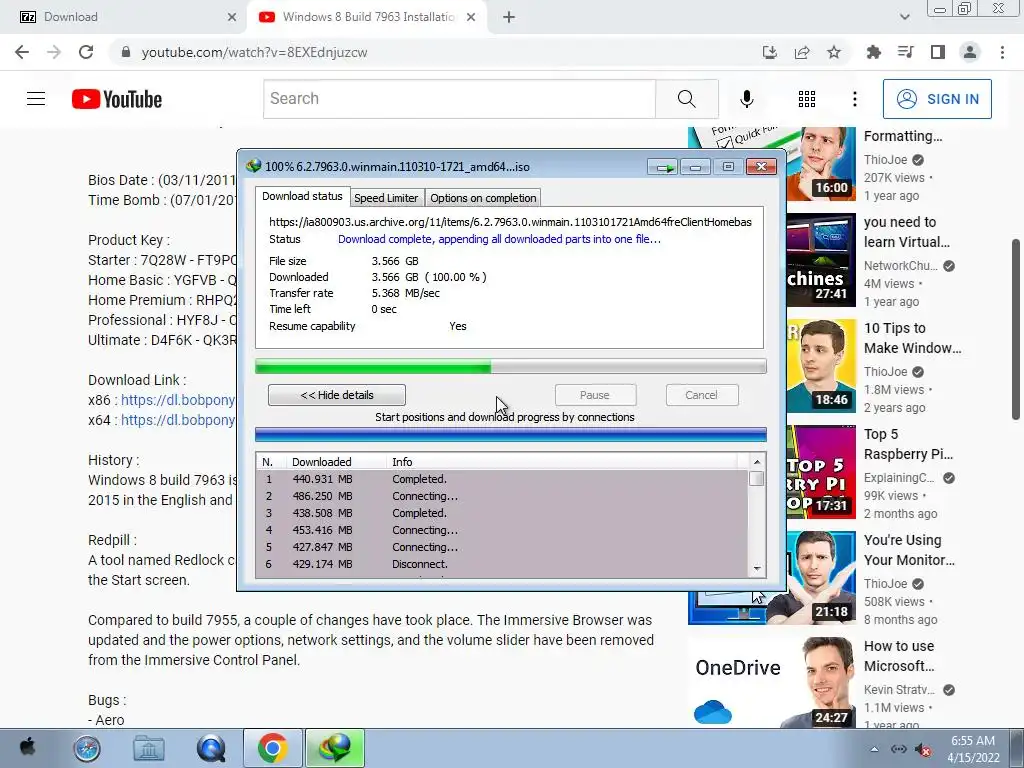Select connection row 6 showing Disconnect.
The height and width of the screenshot is (768, 1024).
pyautogui.click(x=502, y=564)
